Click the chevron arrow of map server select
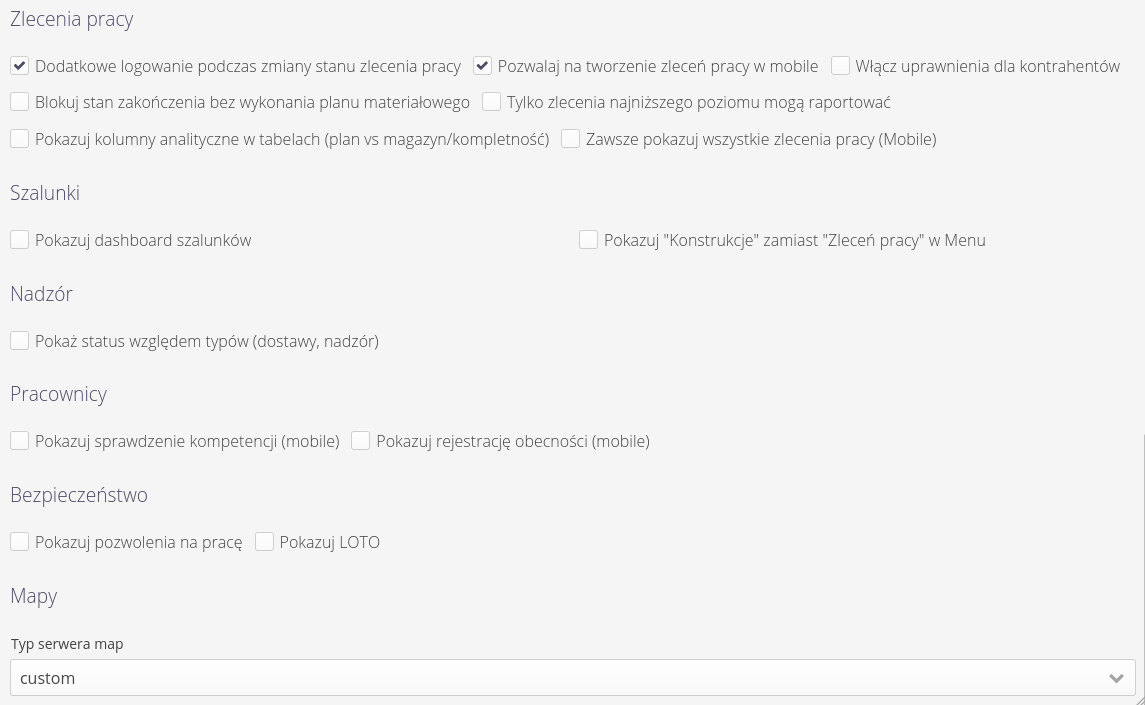1145x705 pixels. [x=1116, y=678]
